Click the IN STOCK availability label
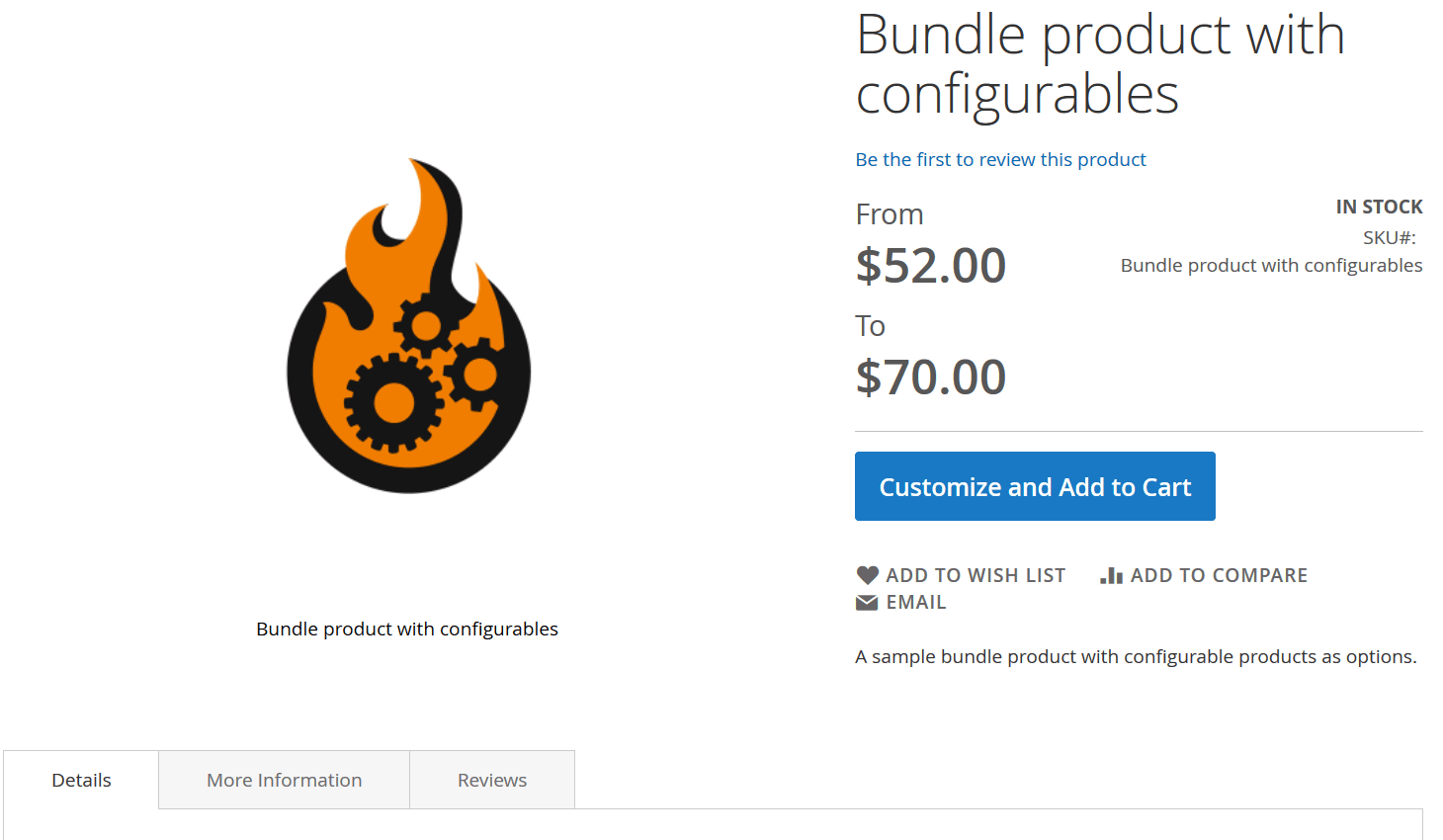The width and height of the screenshot is (1443, 840). point(1379,207)
